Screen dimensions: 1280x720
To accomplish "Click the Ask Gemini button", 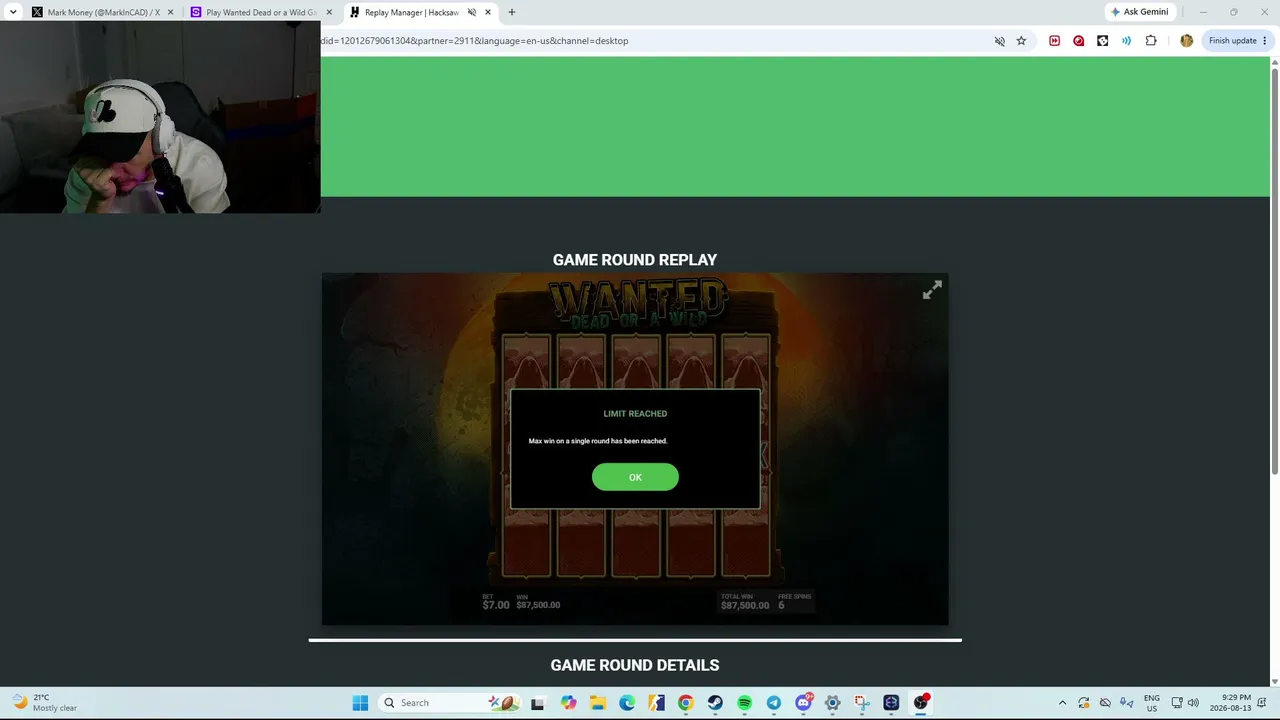I will click(x=1139, y=12).
